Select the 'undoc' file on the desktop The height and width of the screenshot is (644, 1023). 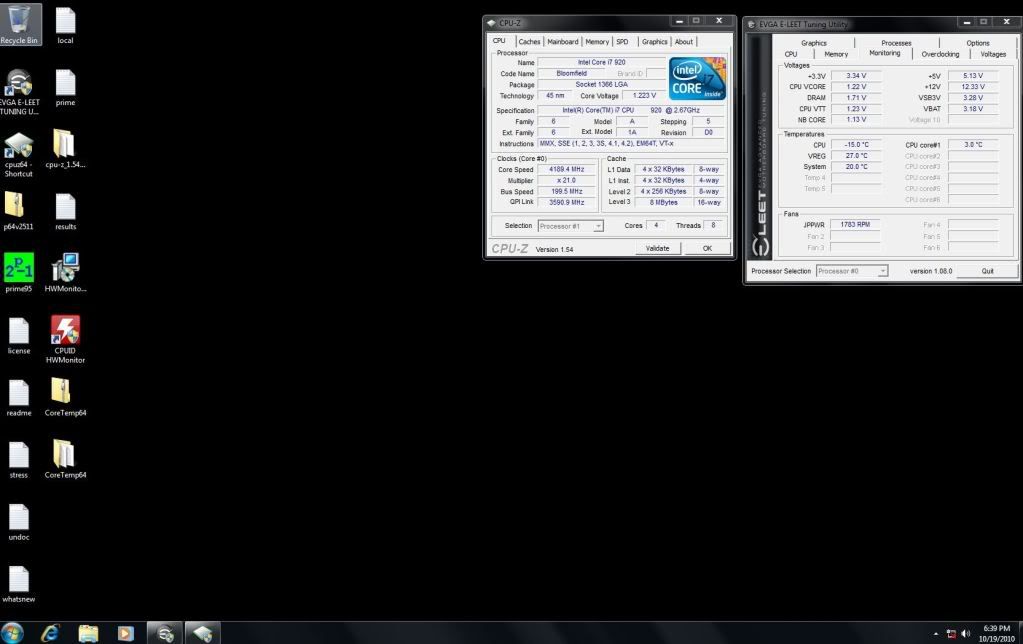tap(19, 522)
